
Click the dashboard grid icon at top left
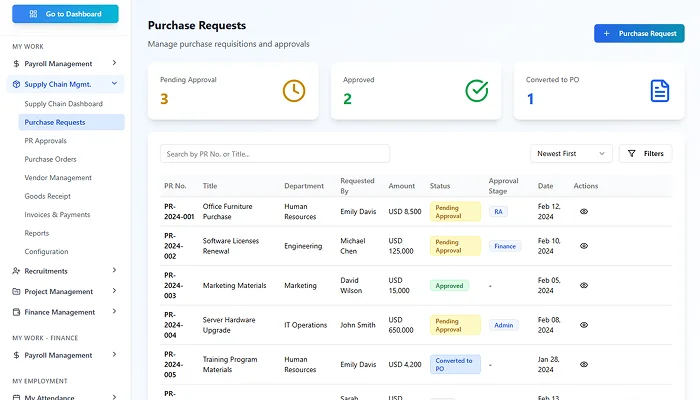point(33,14)
